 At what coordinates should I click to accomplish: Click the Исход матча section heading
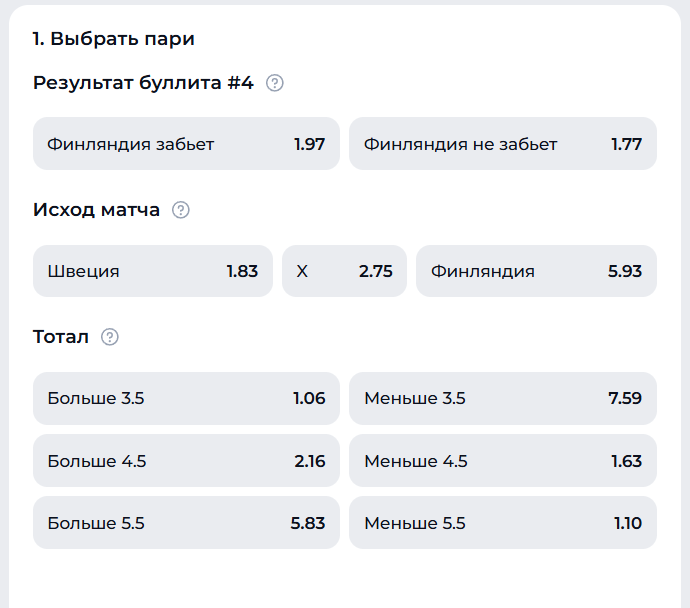[x=96, y=210]
